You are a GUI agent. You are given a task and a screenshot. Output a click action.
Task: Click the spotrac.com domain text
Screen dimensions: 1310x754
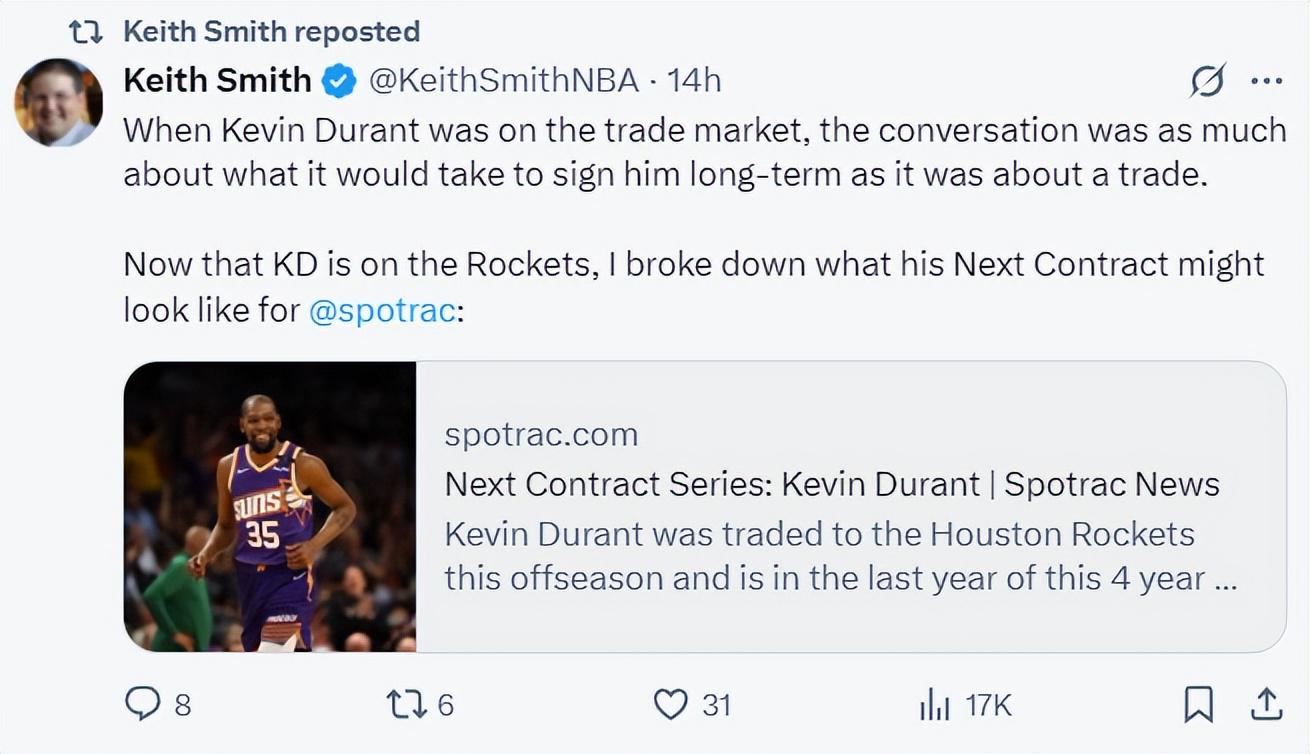(x=541, y=435)
